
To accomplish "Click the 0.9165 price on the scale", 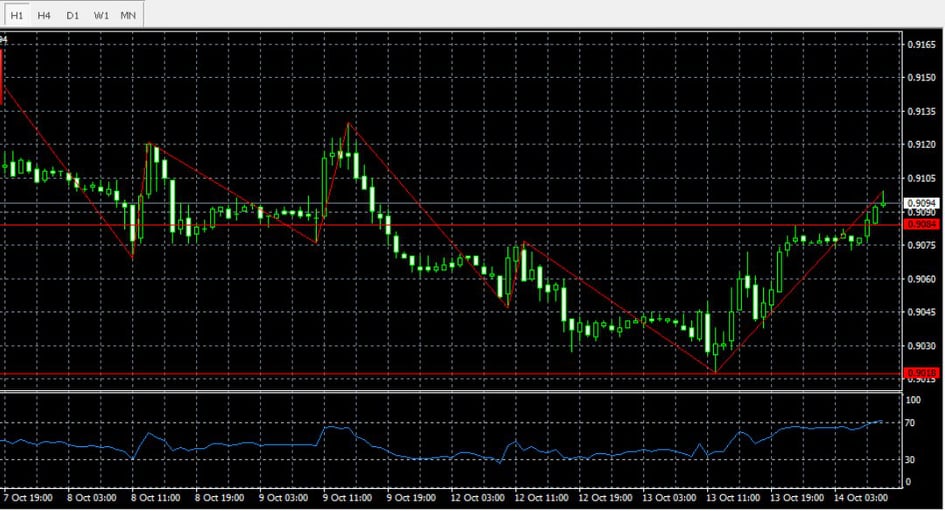I will tap(920, 45).
